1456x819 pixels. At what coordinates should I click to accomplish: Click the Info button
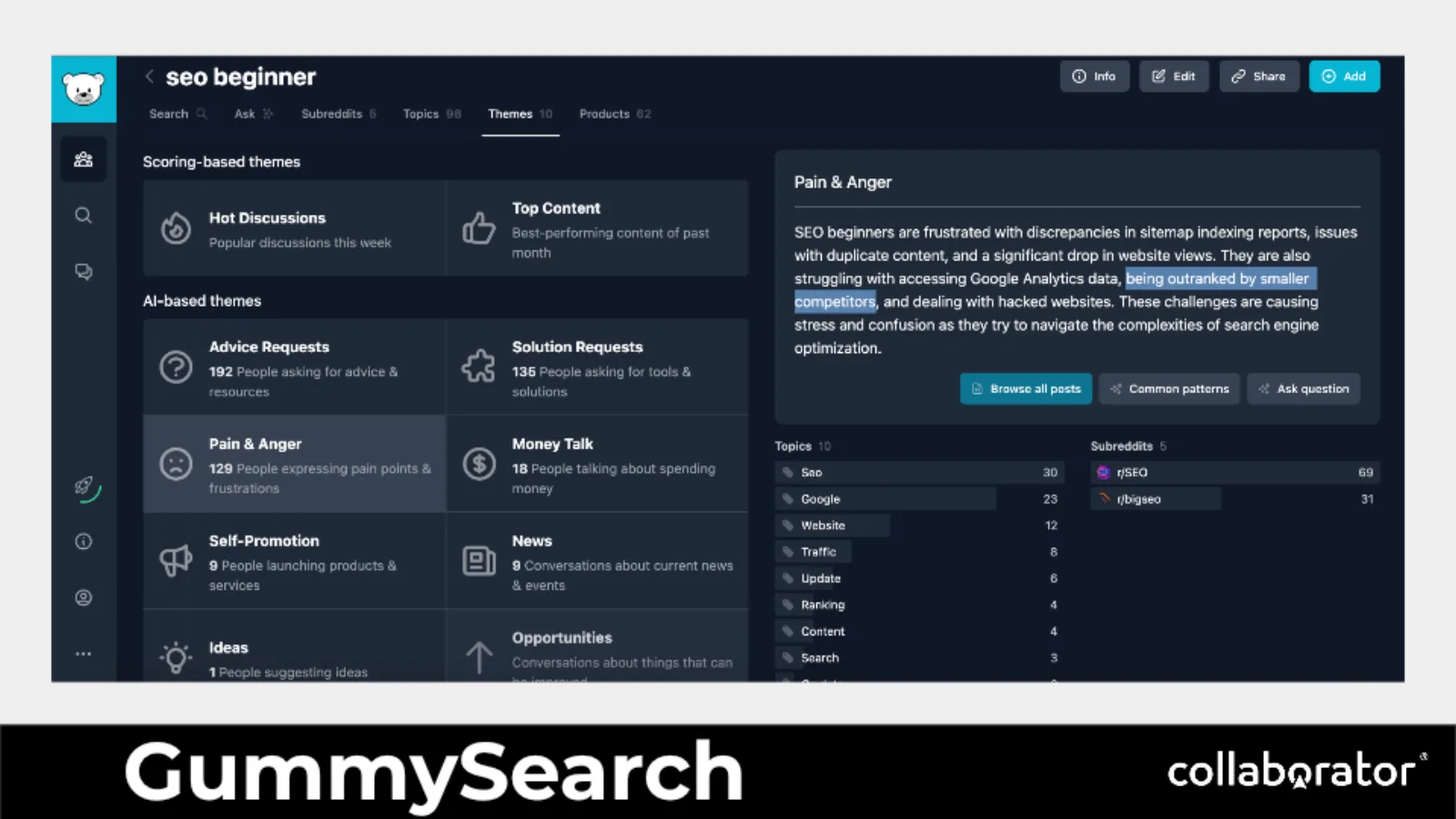point(1095,76)
